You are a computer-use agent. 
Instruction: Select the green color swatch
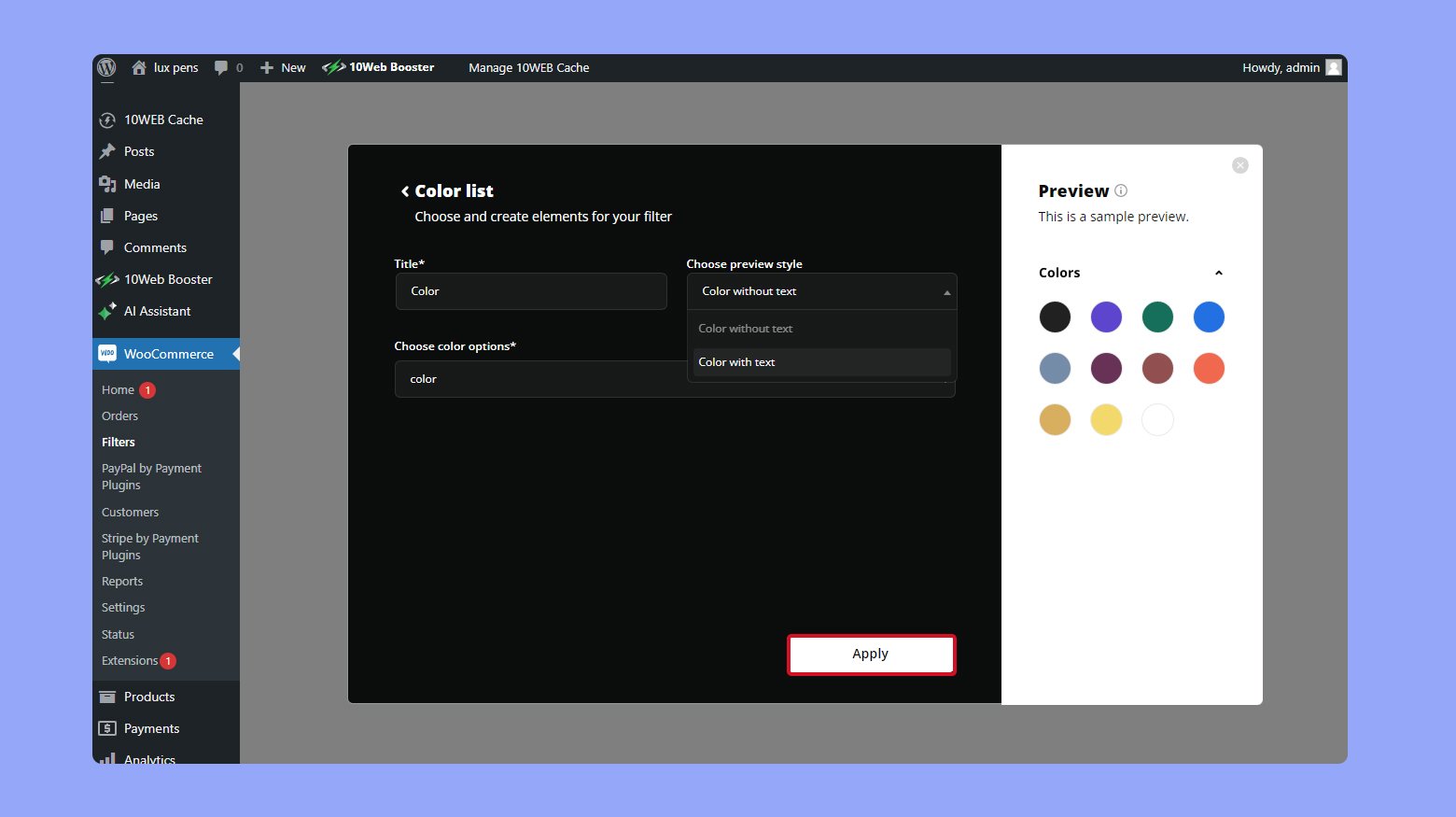(1157, 317)
